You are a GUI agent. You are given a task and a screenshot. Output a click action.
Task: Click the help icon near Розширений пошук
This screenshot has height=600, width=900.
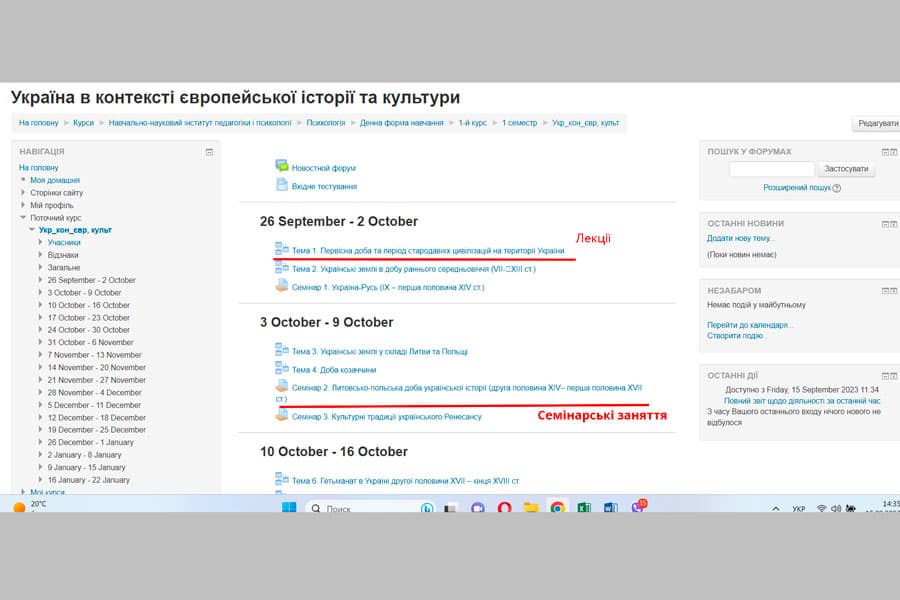coord(835,188)
